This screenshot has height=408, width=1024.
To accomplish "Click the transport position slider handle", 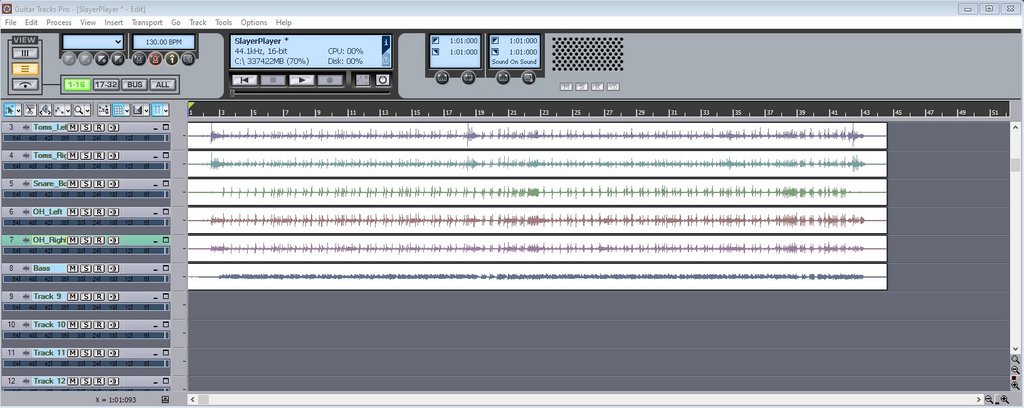I will (x=232, y=93).
